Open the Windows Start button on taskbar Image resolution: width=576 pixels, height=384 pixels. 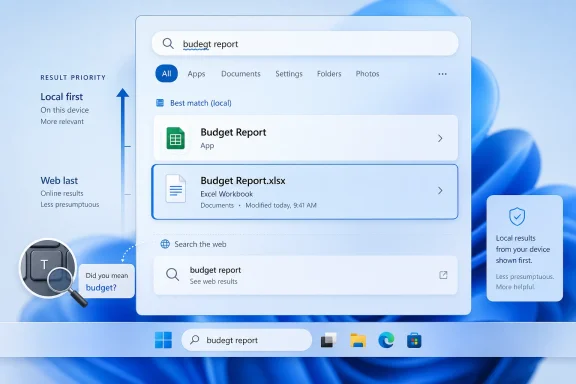pos(163,340)
